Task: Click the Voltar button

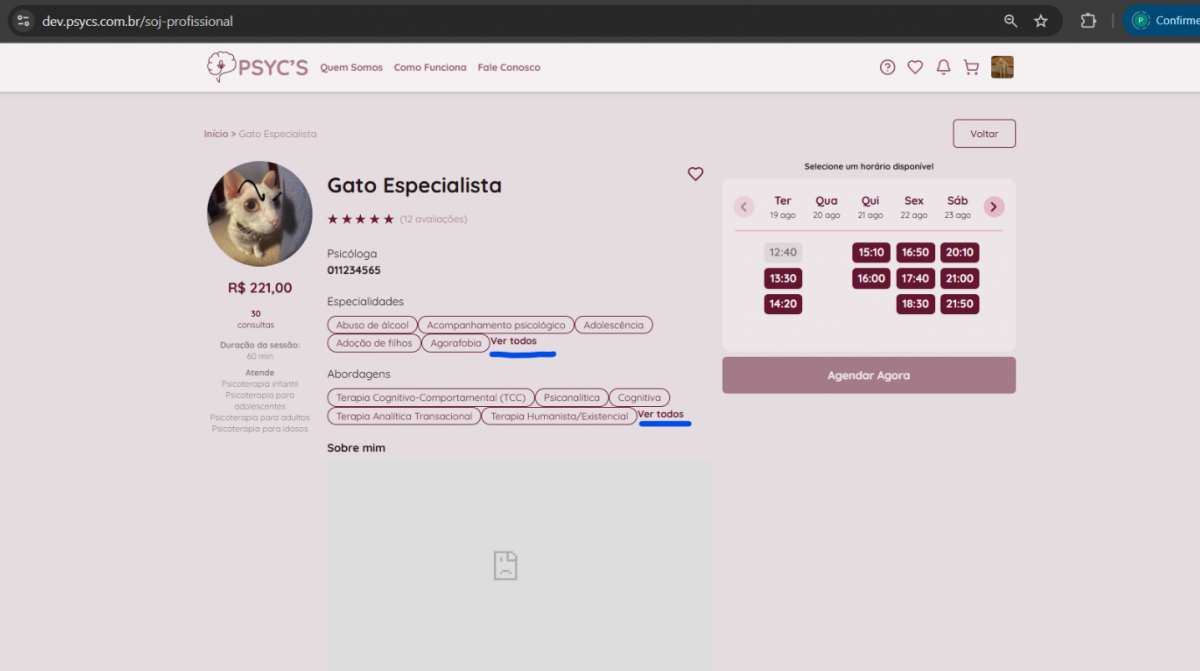Action: 984,134
